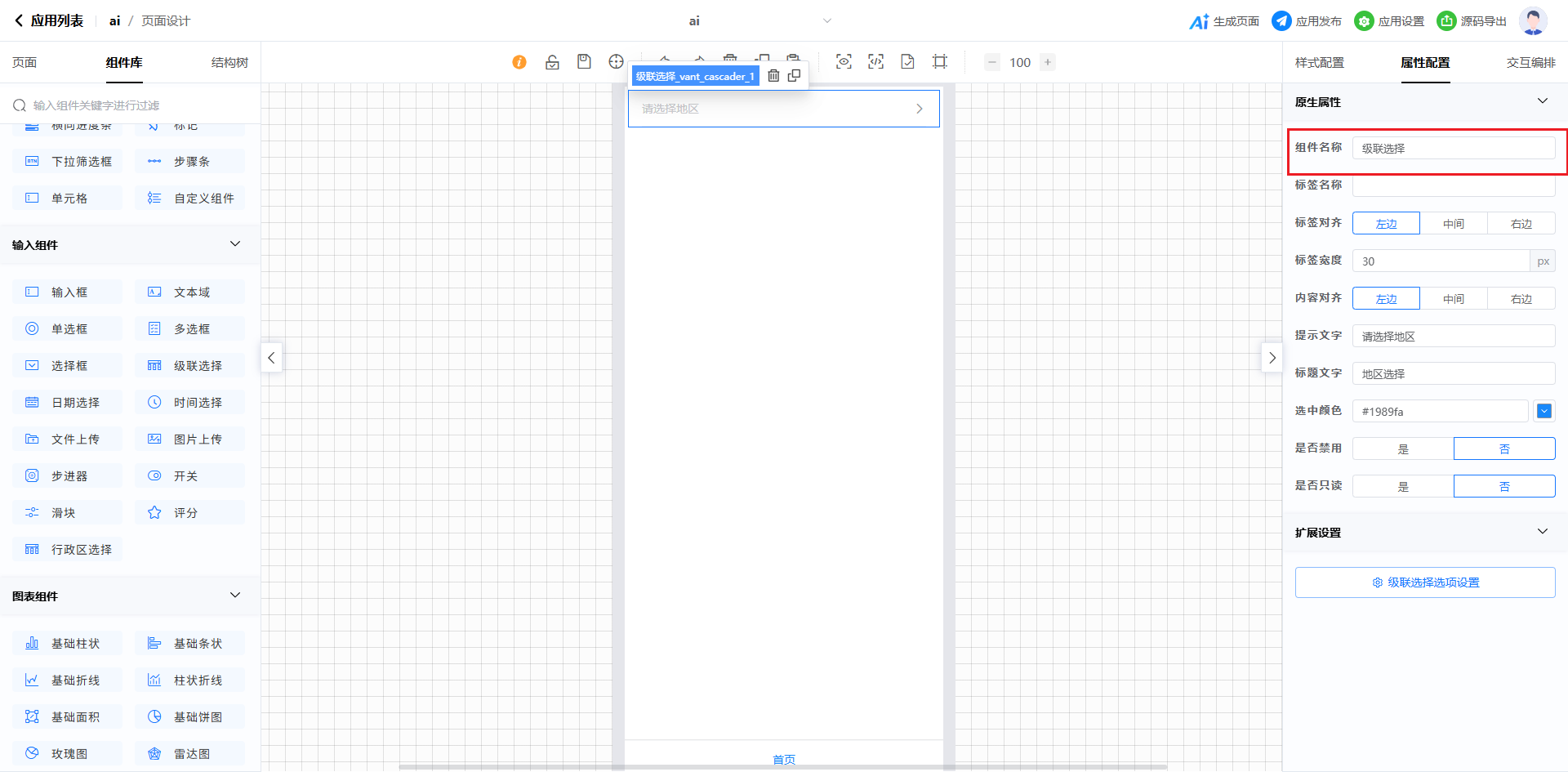Screen dimensions: 1568x772
Task: Click the 提示文字 input field
Action: point(1453,336)
